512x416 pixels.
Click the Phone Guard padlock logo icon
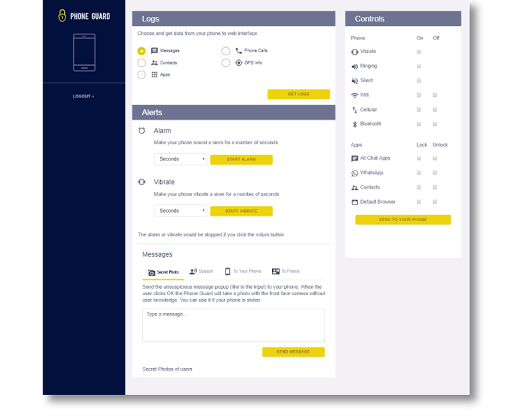point(62,16)
